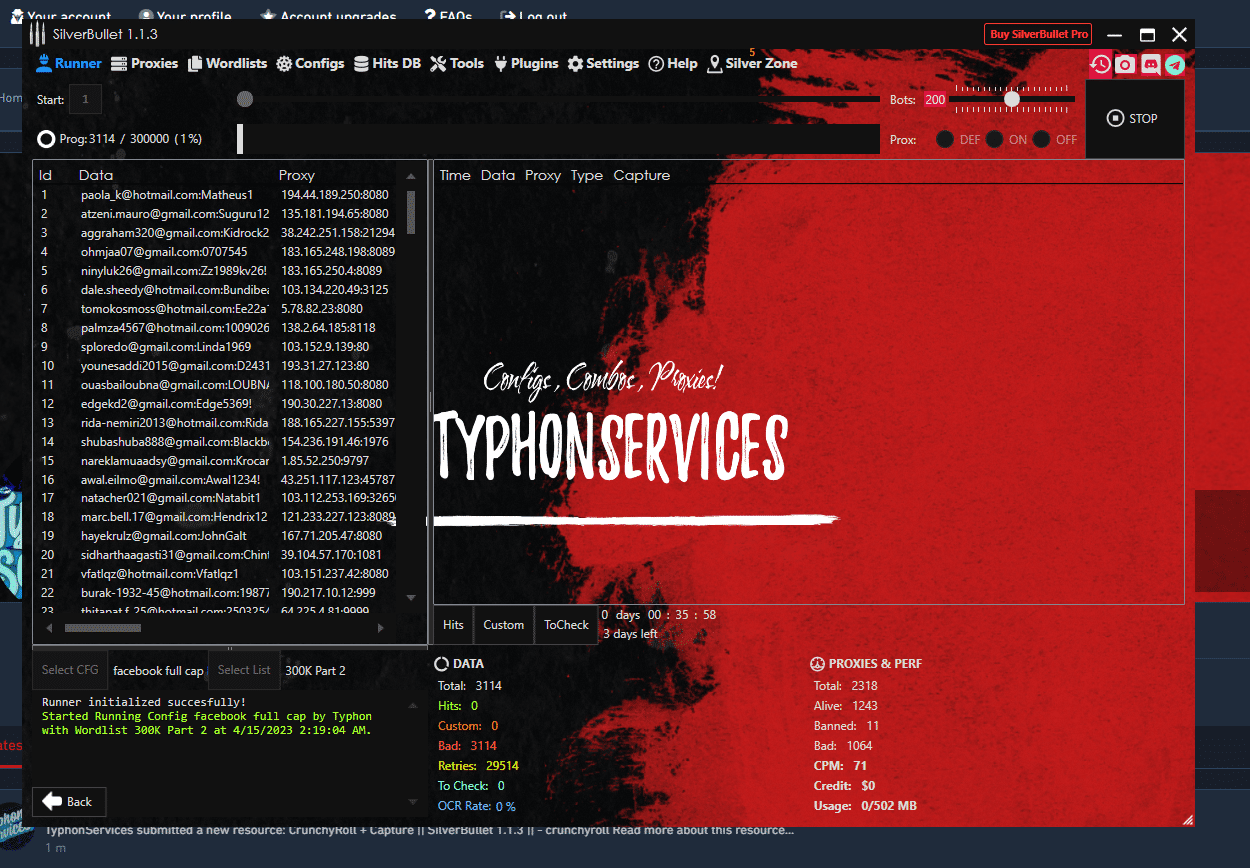Screen dimensions: 1250x868
Task: Switch to the ToCheck tab
Action: click(x=566, y=624)
